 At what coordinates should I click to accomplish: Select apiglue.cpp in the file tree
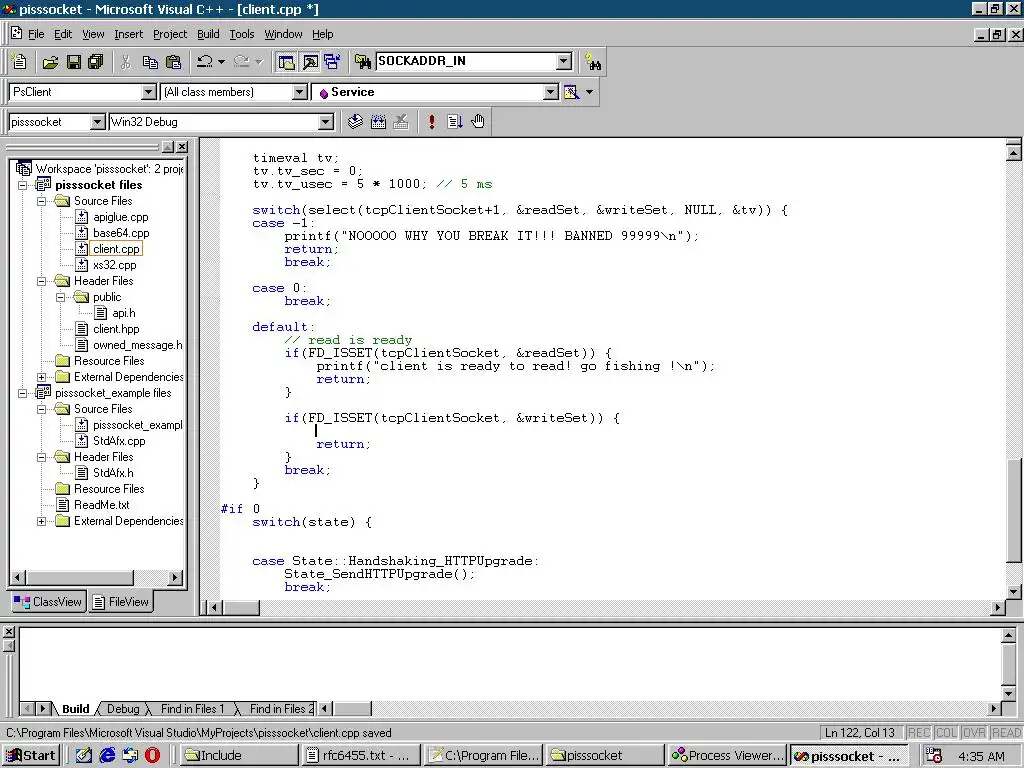[x=120, y=217]
